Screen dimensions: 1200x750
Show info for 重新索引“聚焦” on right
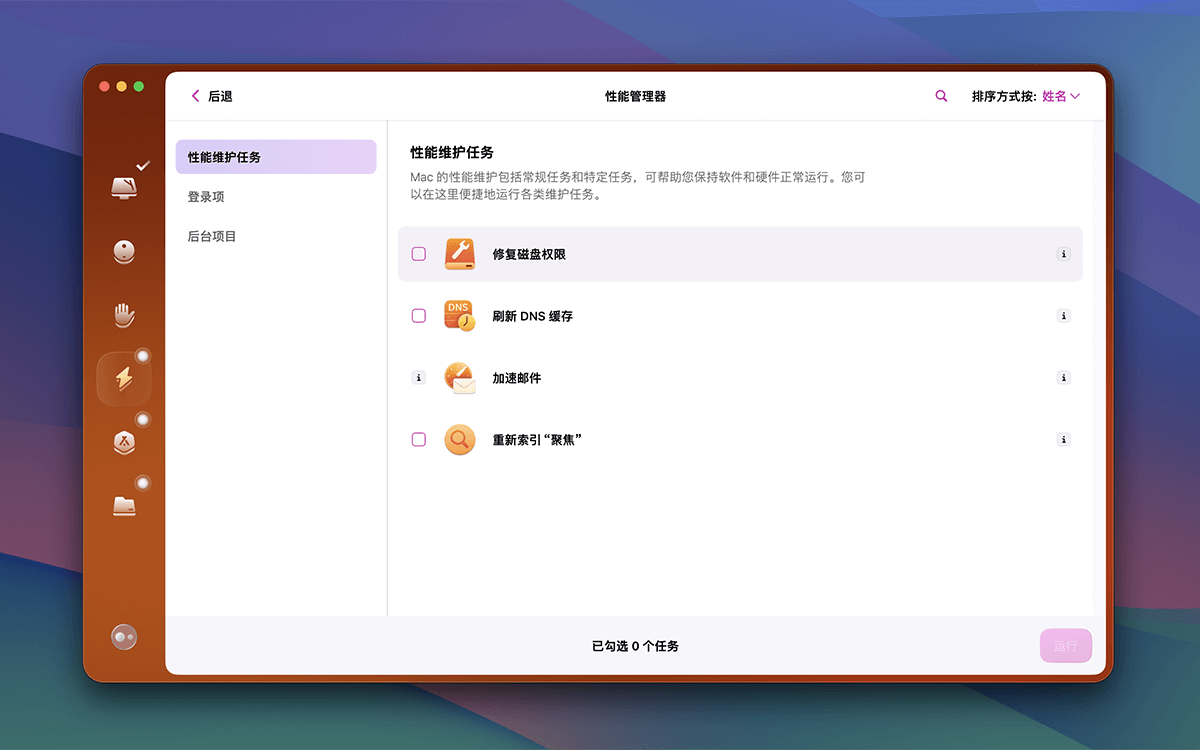click(1064, 440)
